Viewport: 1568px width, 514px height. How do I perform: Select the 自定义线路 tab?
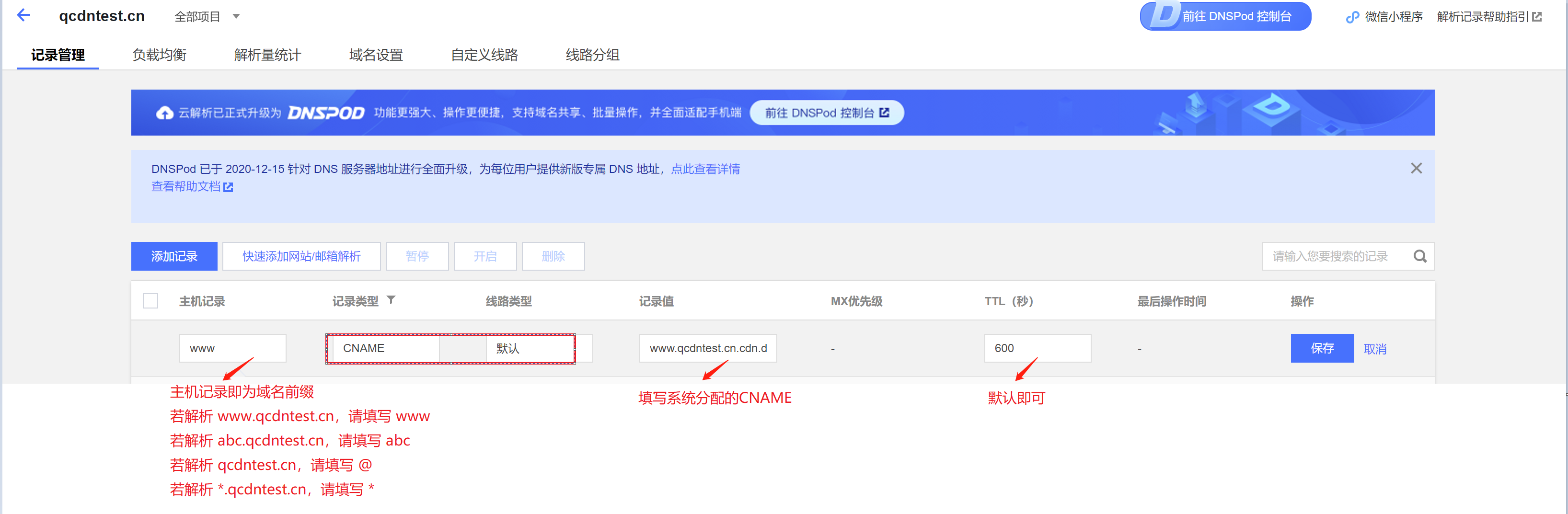point(484,55)
